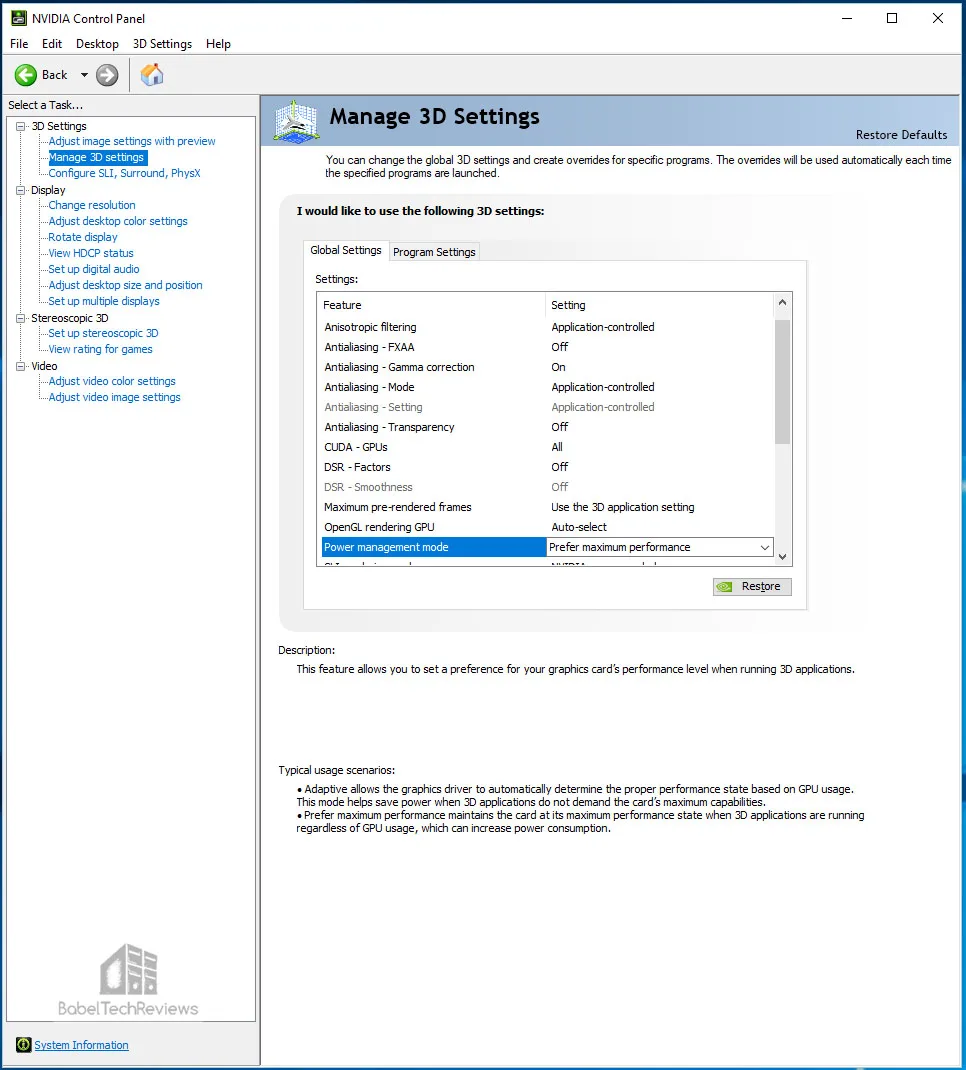Click the Manage 3D Settings header icon

pyautogui.click(x=296, y=121)
